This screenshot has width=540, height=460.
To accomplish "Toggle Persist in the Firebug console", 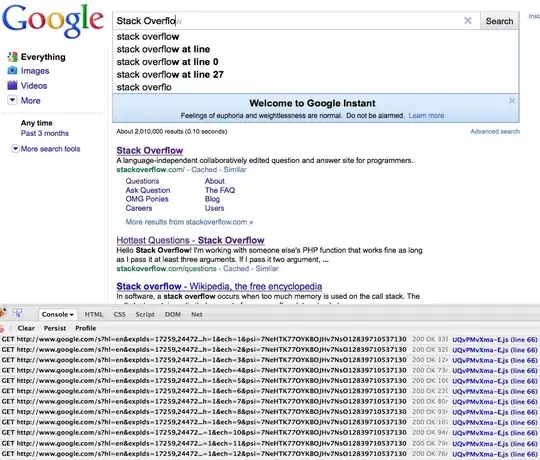I will [x=55, y=328].
